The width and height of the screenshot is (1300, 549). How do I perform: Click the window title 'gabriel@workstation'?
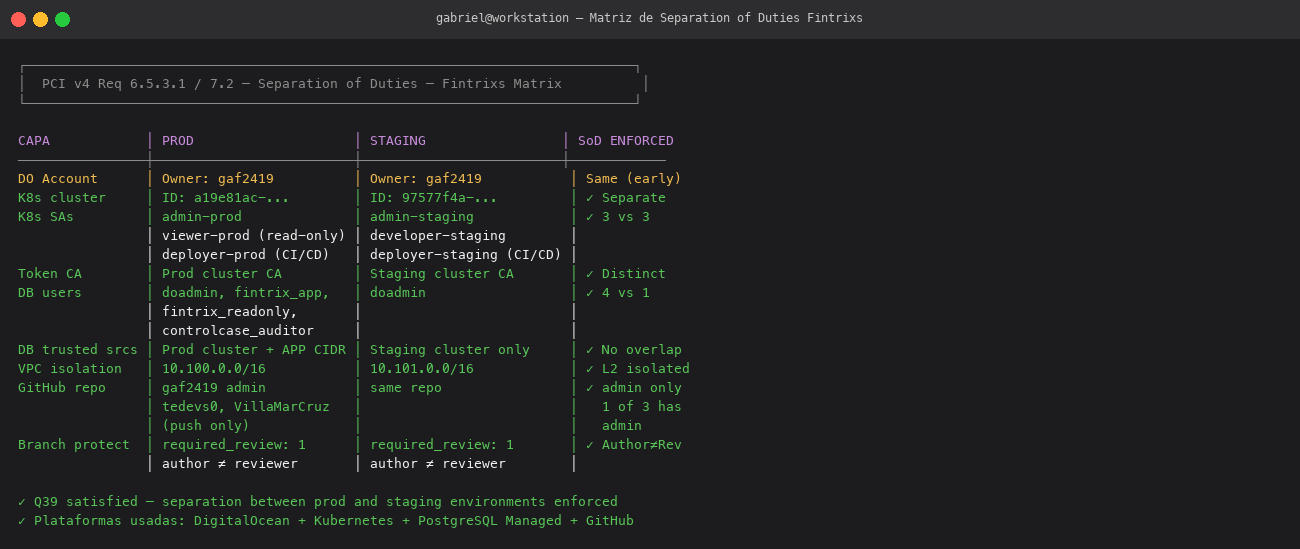pos(504,18)
